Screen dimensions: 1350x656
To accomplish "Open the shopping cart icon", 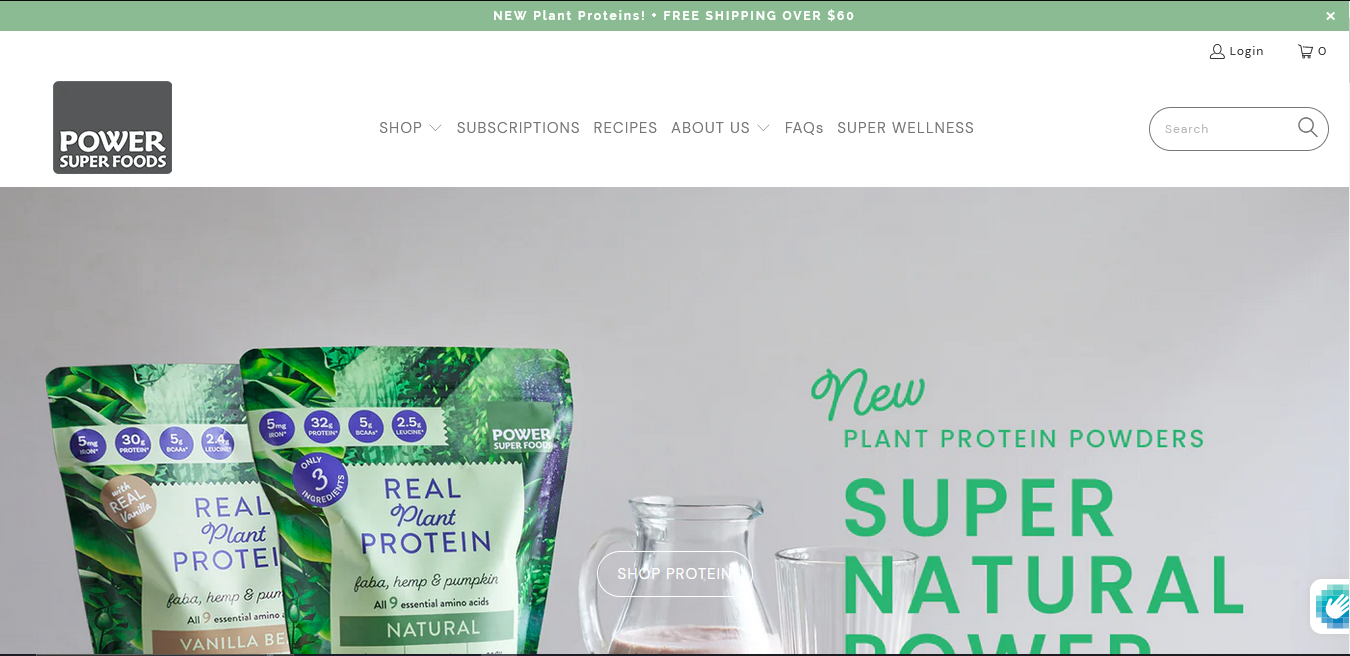I will coord(1305,51).
